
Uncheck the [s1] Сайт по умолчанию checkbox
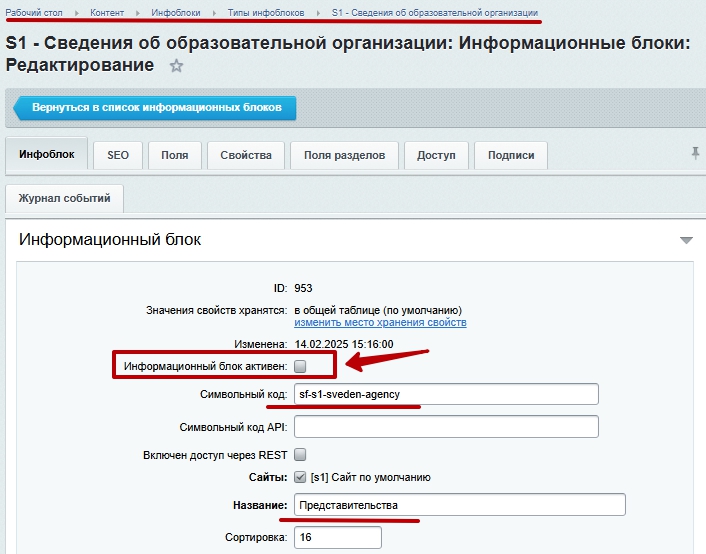tap(300, 477)
